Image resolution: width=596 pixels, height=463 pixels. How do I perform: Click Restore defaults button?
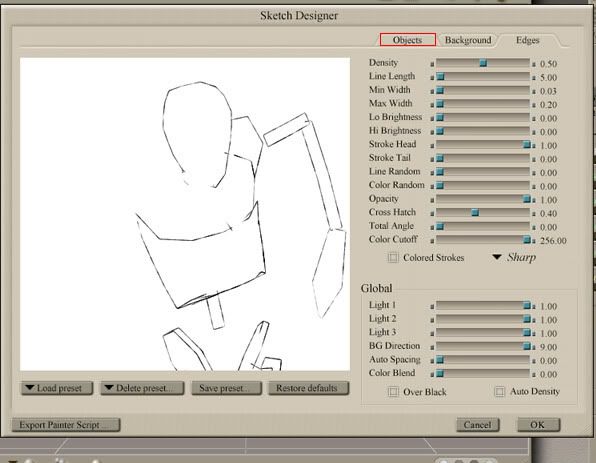308,388
